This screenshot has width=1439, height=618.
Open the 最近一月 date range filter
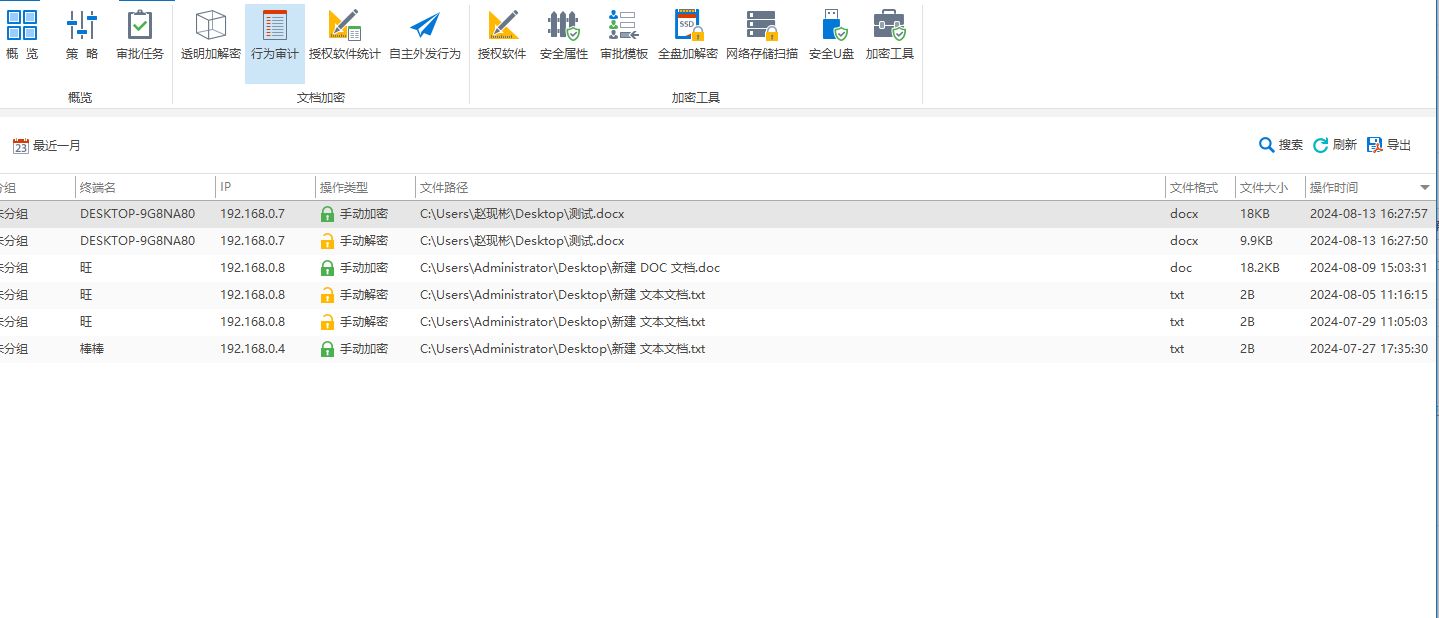pos(47,146)
